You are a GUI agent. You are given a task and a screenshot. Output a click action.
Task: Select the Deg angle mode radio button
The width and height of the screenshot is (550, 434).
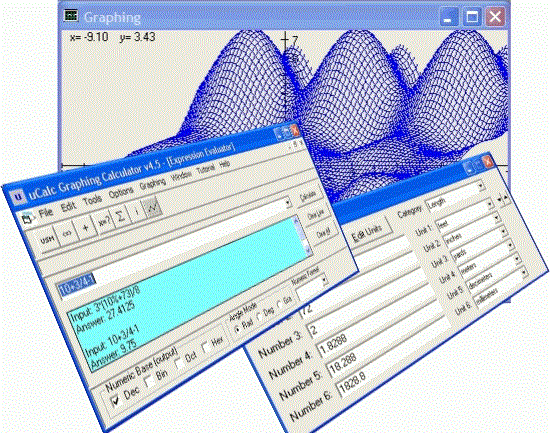(260, 316)
